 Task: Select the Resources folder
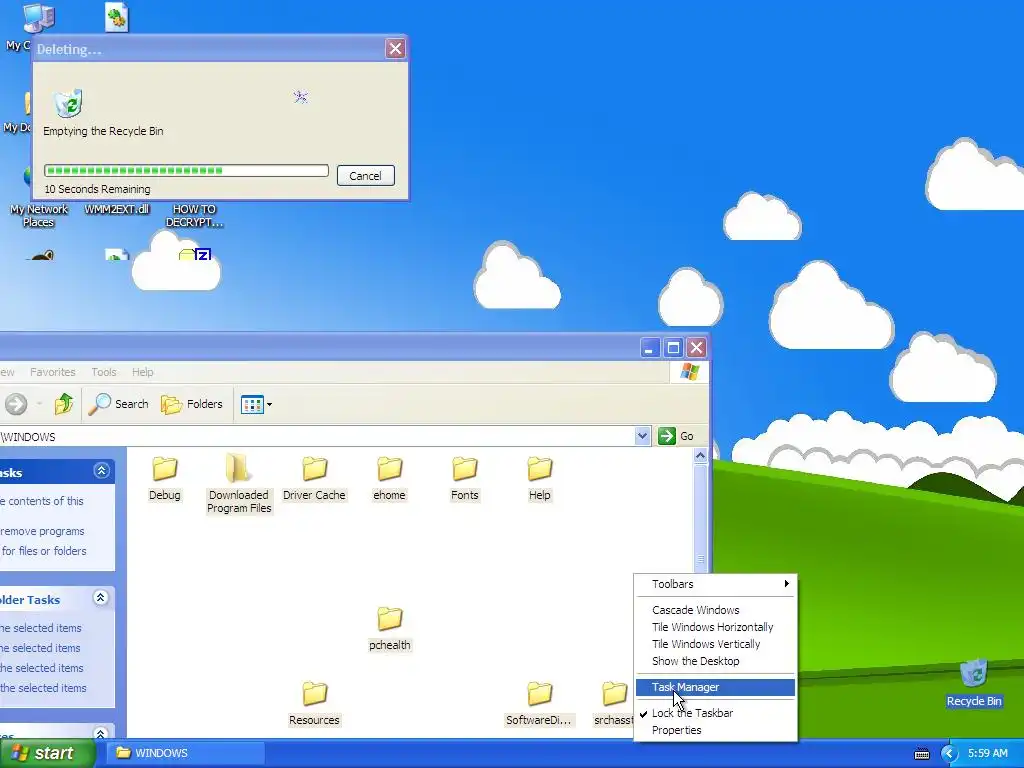(x=314, y=705)
